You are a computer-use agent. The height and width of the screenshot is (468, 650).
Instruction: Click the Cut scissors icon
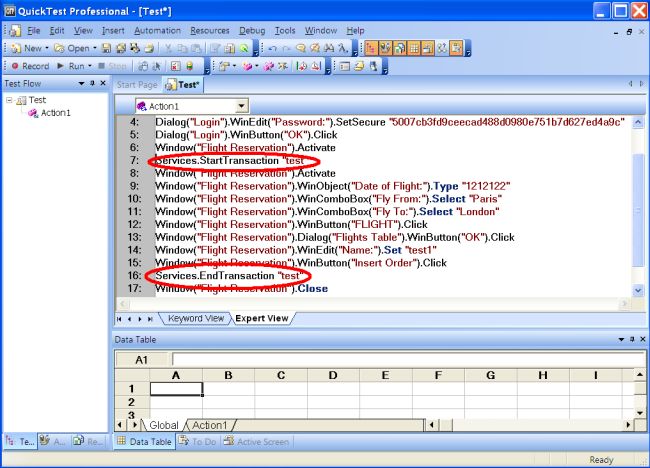pos(168,48)
